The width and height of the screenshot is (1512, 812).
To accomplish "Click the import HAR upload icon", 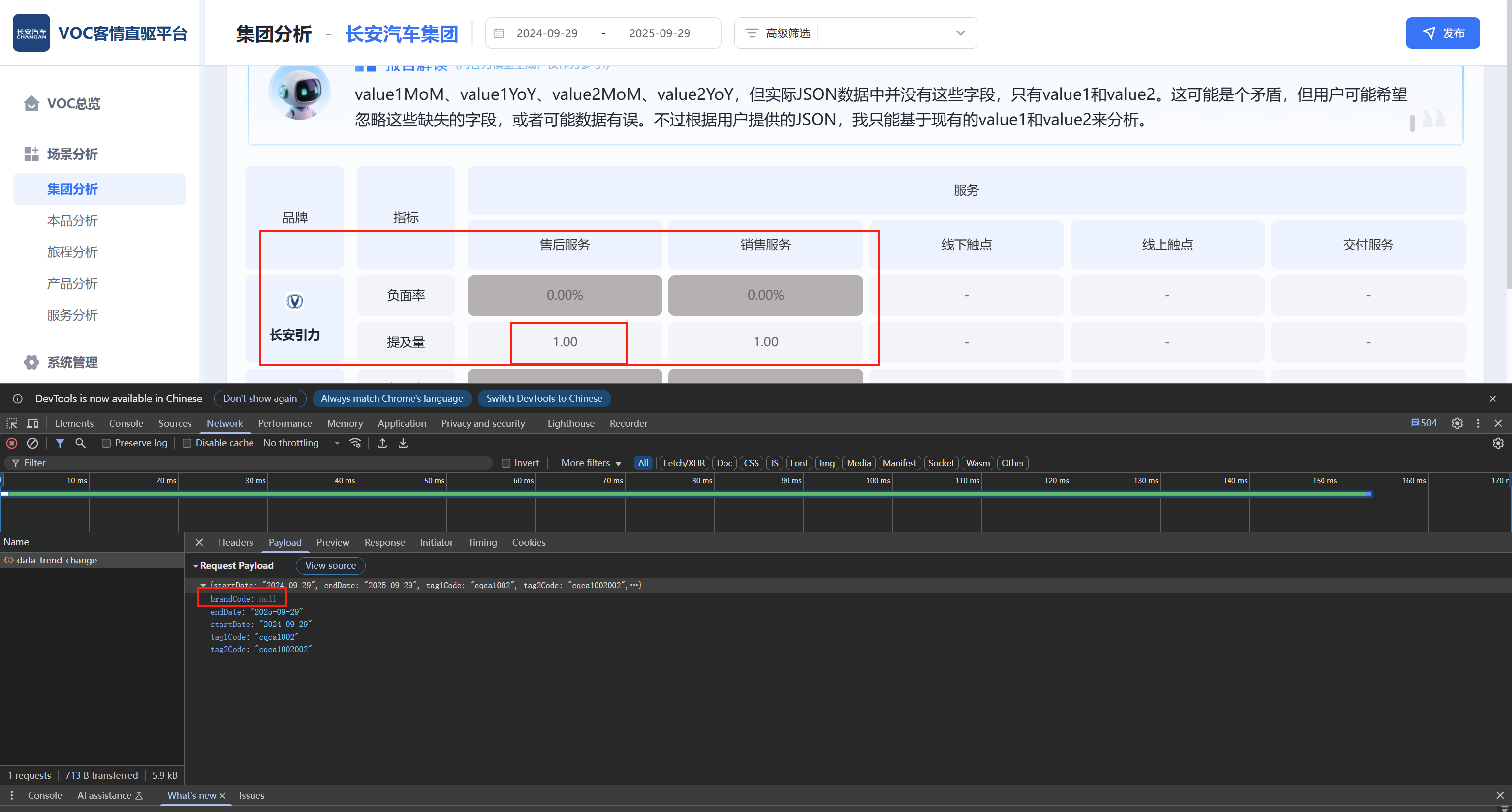I will point(382,443).
